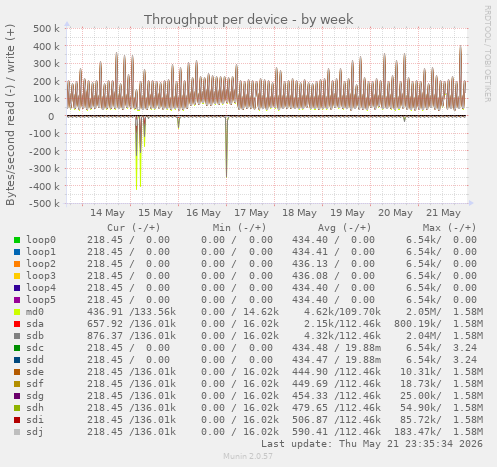Click the 'sdg' device label

tap(35, 396)
